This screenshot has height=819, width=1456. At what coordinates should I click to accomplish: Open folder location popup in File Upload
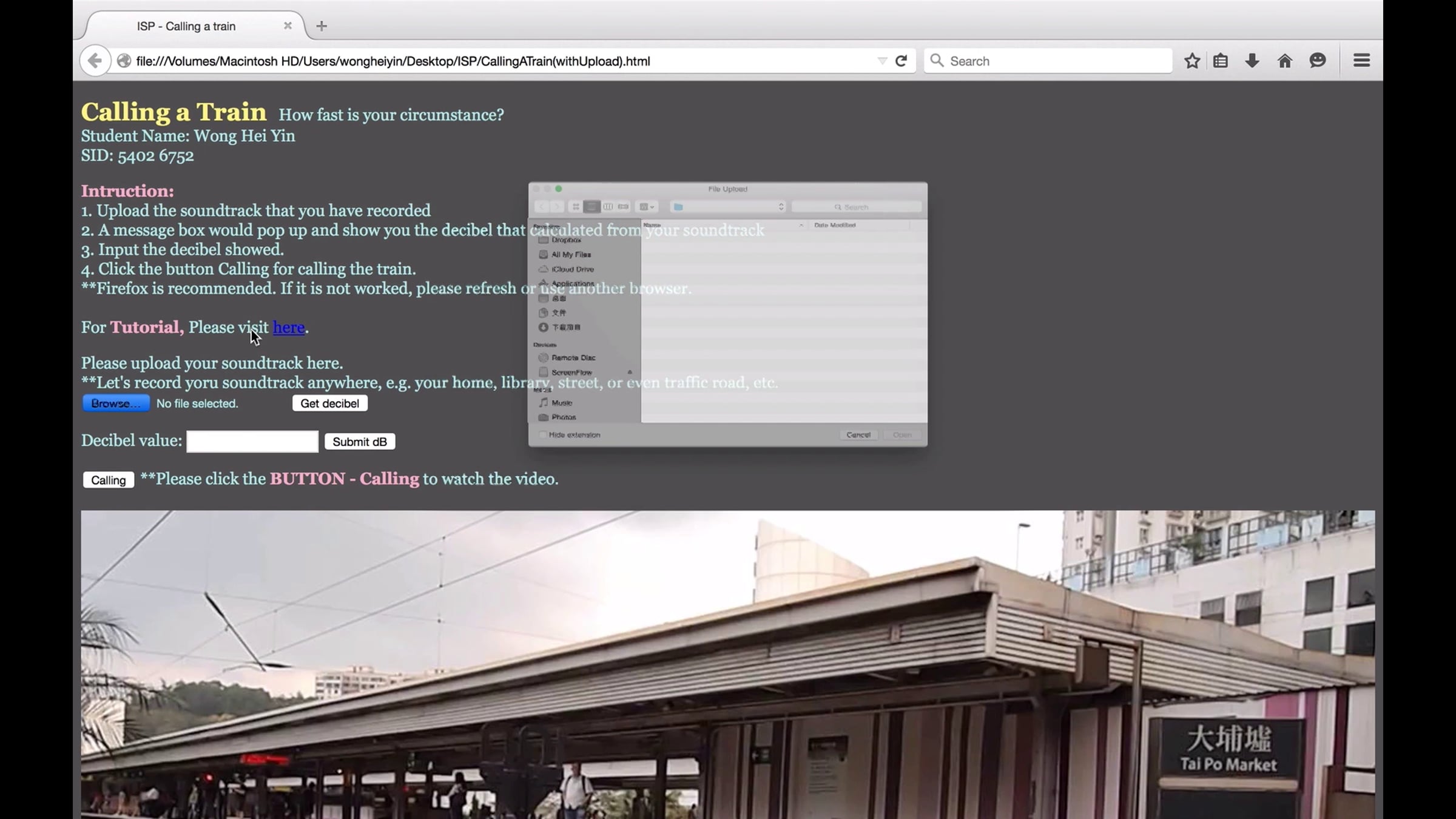click(x=727, y=207)
